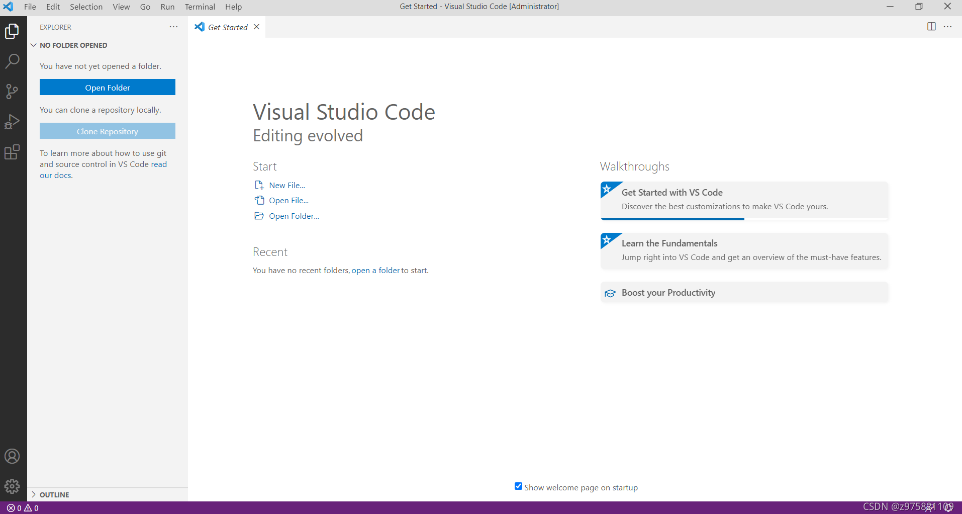Click the Get Started walkthrough progress bar

point(744,218)
